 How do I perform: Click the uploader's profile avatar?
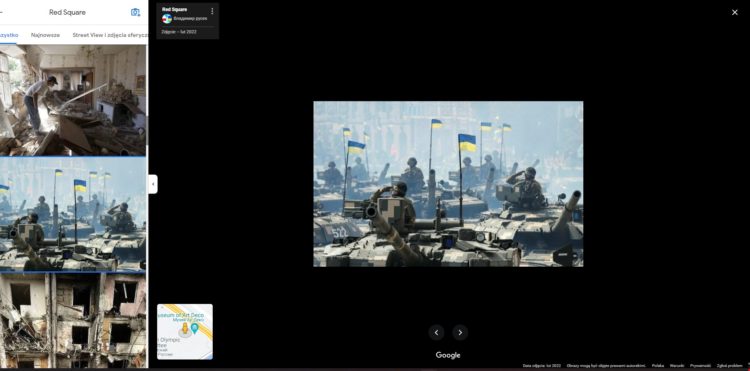pyautogui.click(x=167, y=19)
